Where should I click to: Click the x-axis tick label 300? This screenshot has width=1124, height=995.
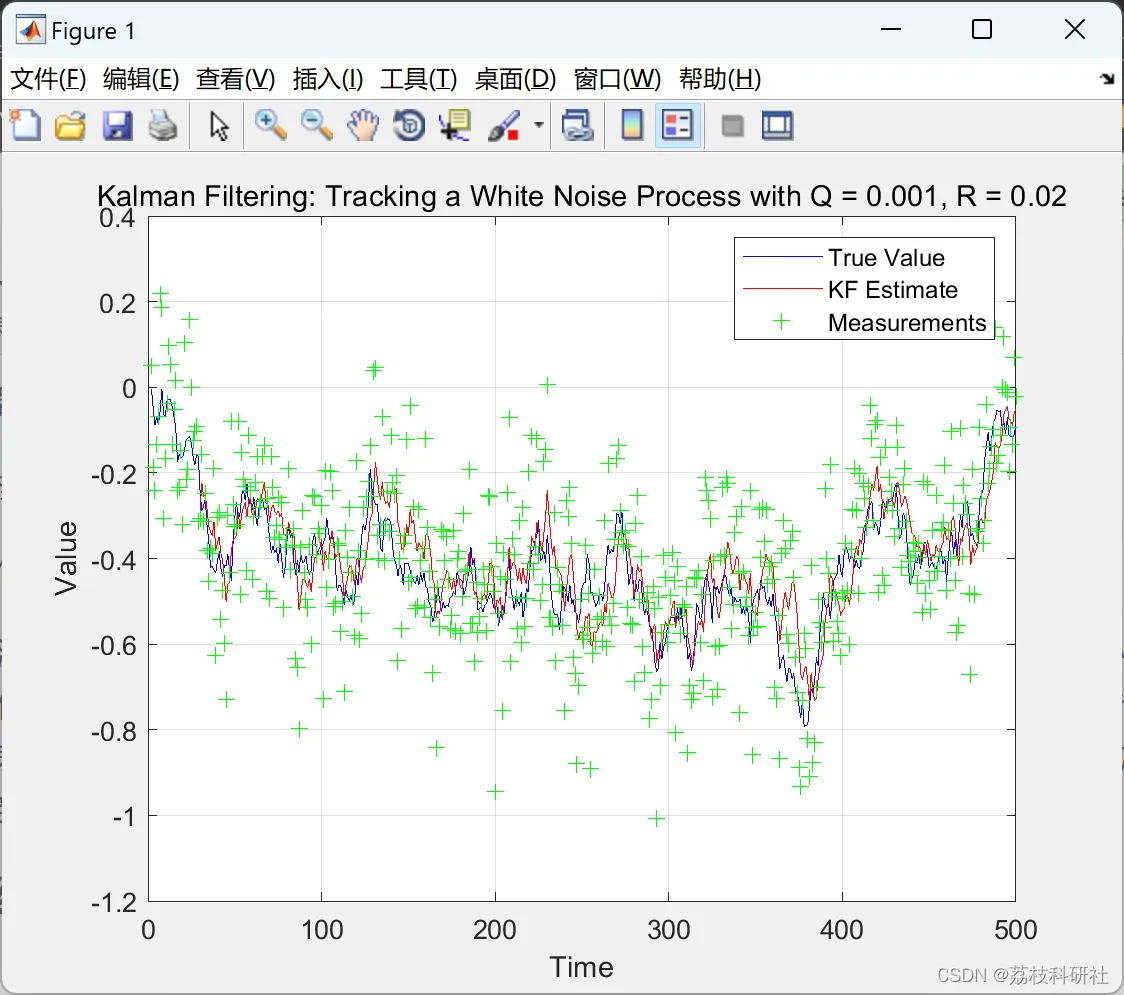click(x=668, y=930)
